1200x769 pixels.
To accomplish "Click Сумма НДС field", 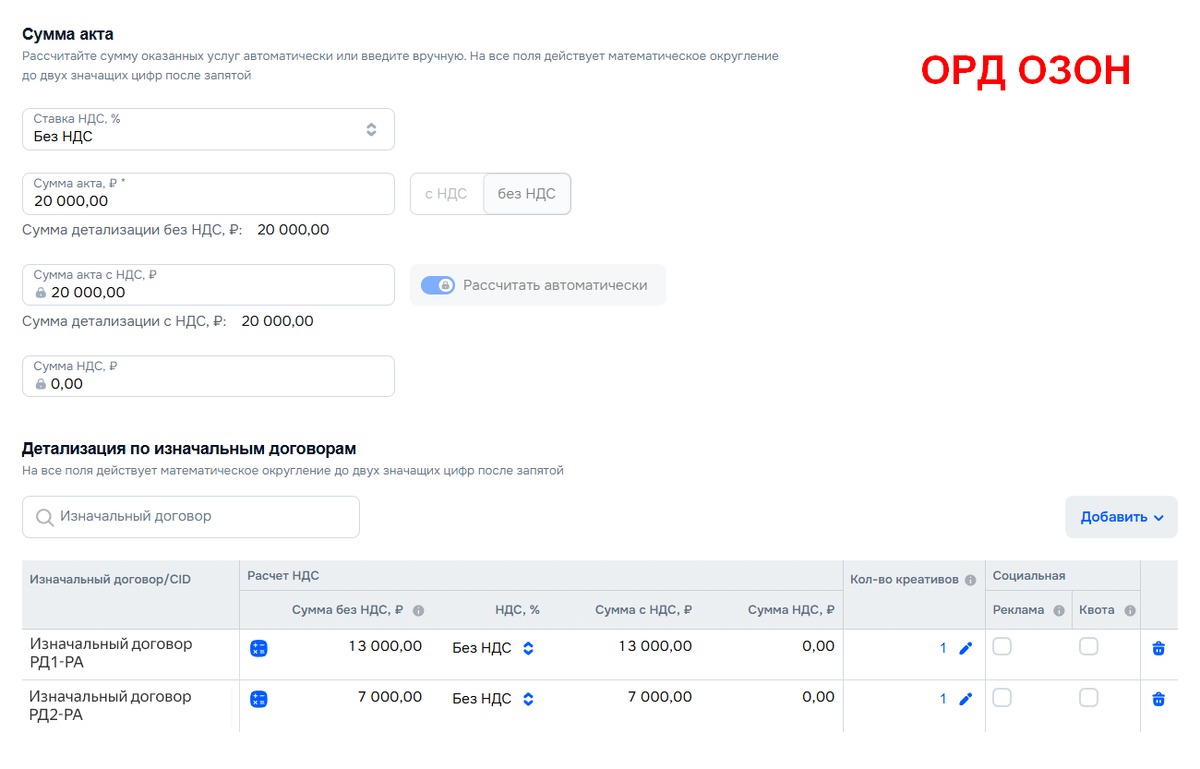I will (x=208, y=376).
